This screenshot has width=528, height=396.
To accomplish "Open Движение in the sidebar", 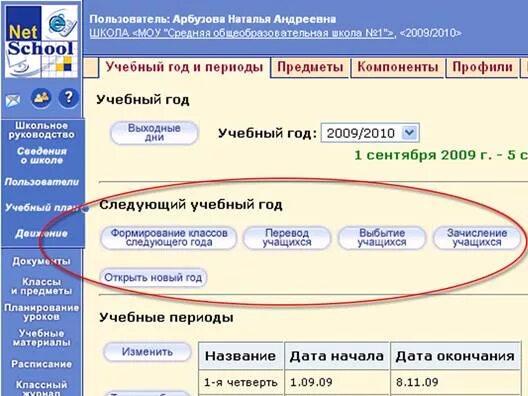I will click(x=41, y=233).
